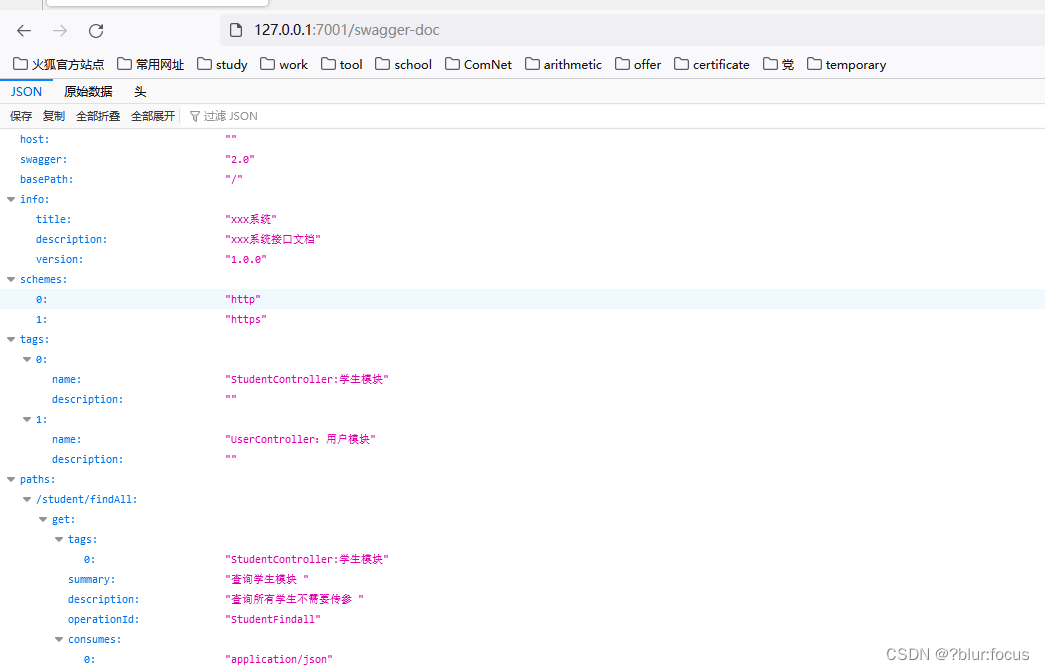Image resolution: width=1045 pixels, height=670 pixels.
Task: Open the school bookmark folder
Action: click(x=403, y=65)
